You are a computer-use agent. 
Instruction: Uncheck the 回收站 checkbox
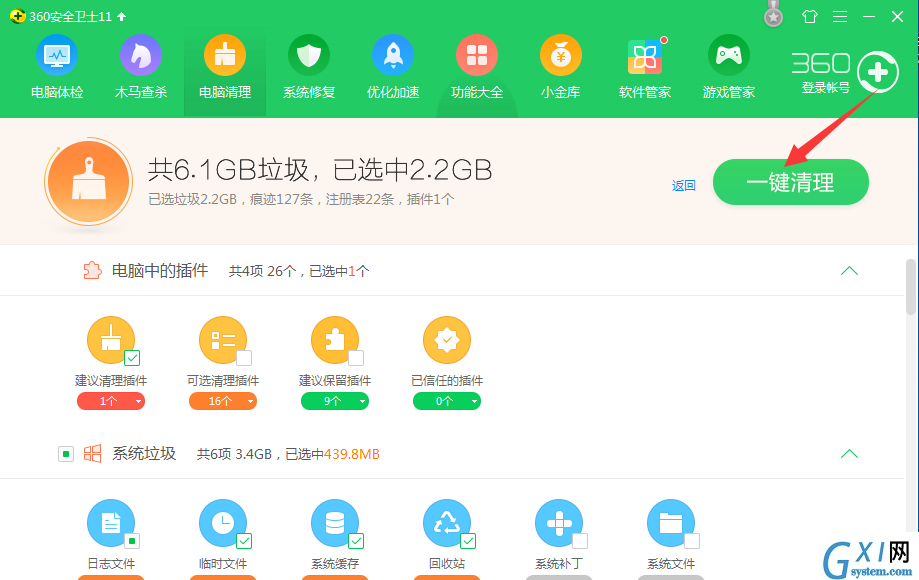coord(468,541)
